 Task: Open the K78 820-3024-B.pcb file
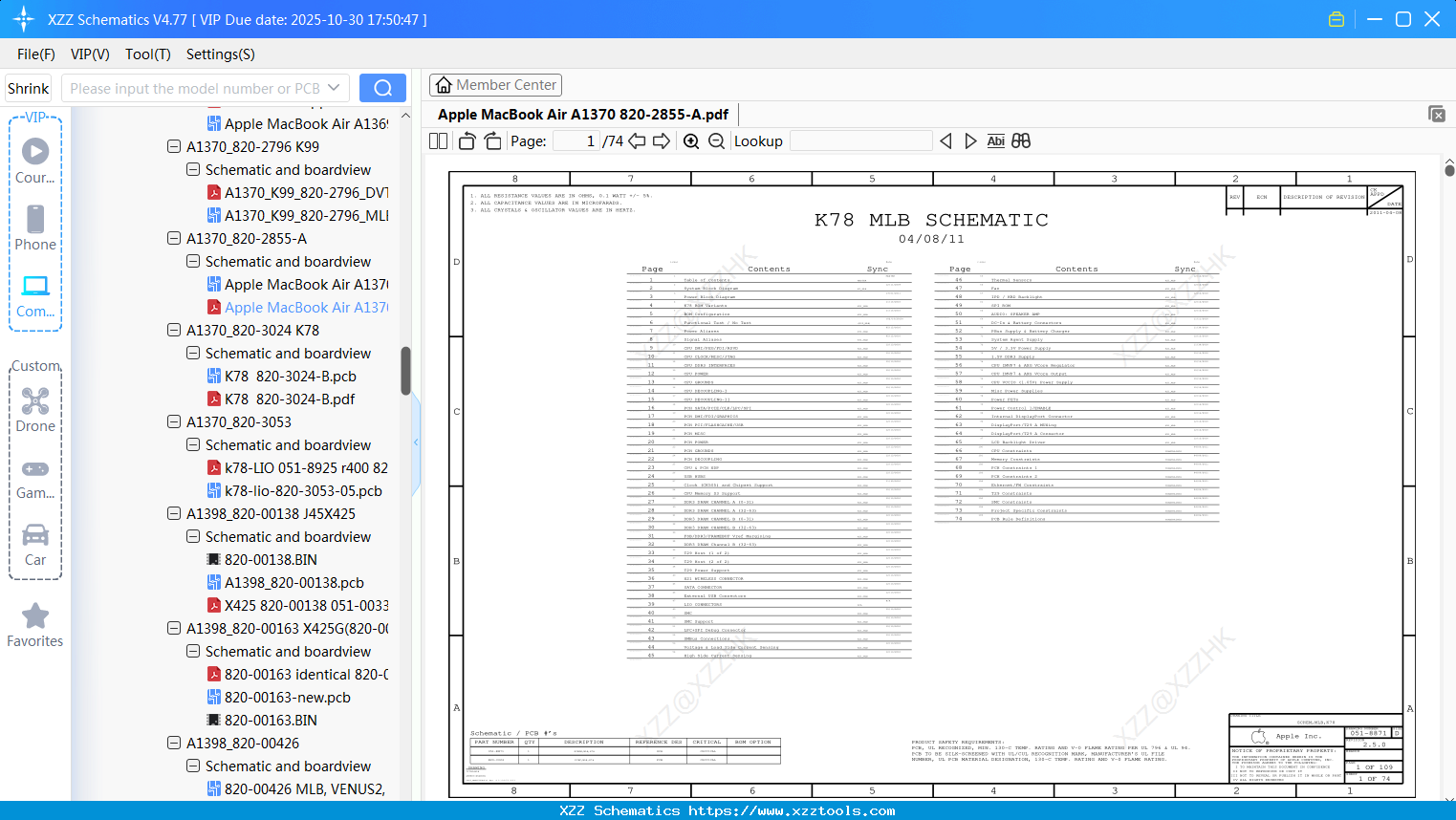[x=291, y=376]
